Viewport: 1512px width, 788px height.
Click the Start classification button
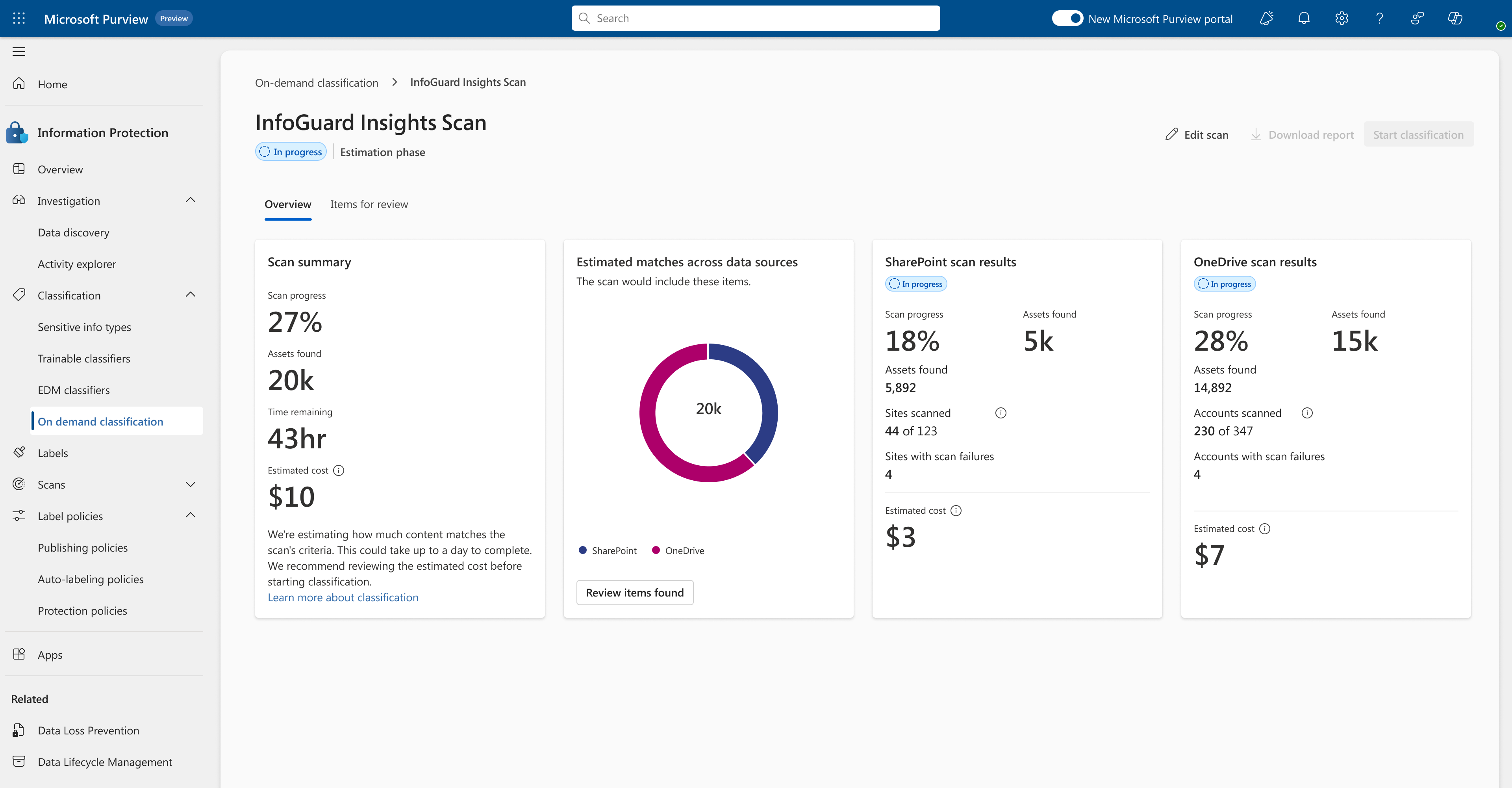coord(1418,134)
